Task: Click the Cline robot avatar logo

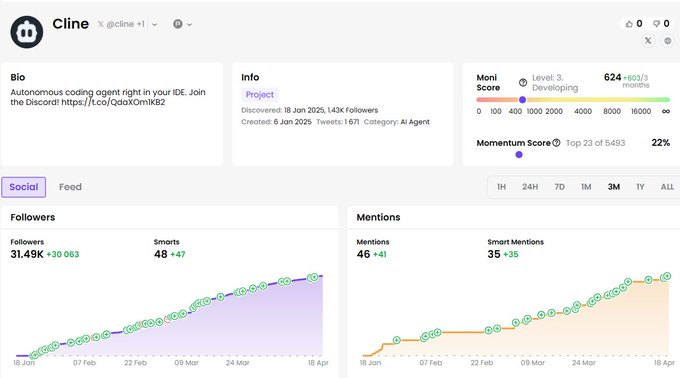Action: coord(27,32)
